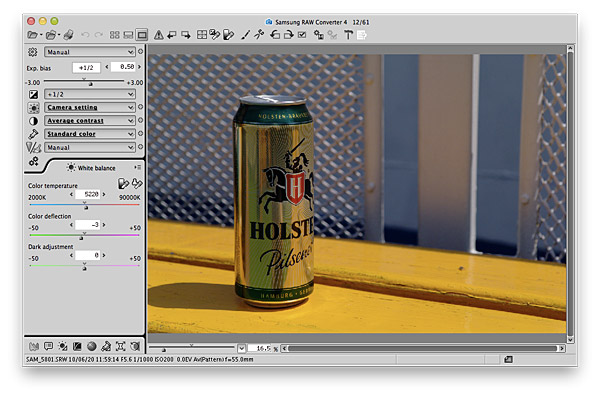
Task: Click the gray sphere icon in bottom panel
Action: click(91, 346)
